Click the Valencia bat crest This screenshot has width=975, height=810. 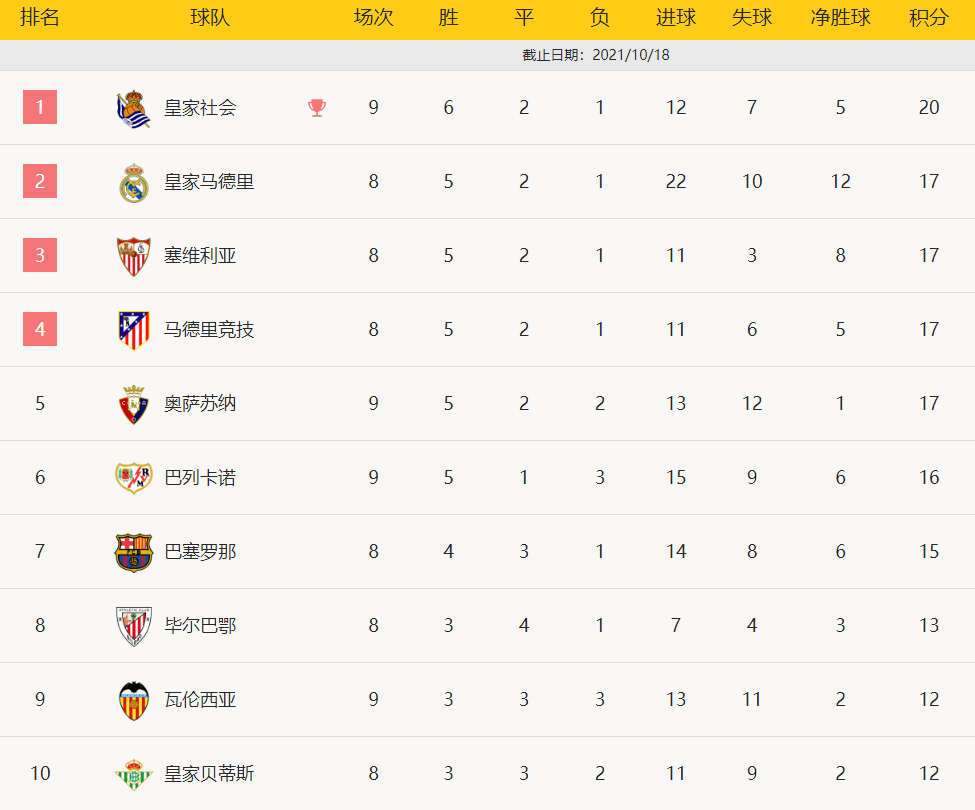click(134, 701)
